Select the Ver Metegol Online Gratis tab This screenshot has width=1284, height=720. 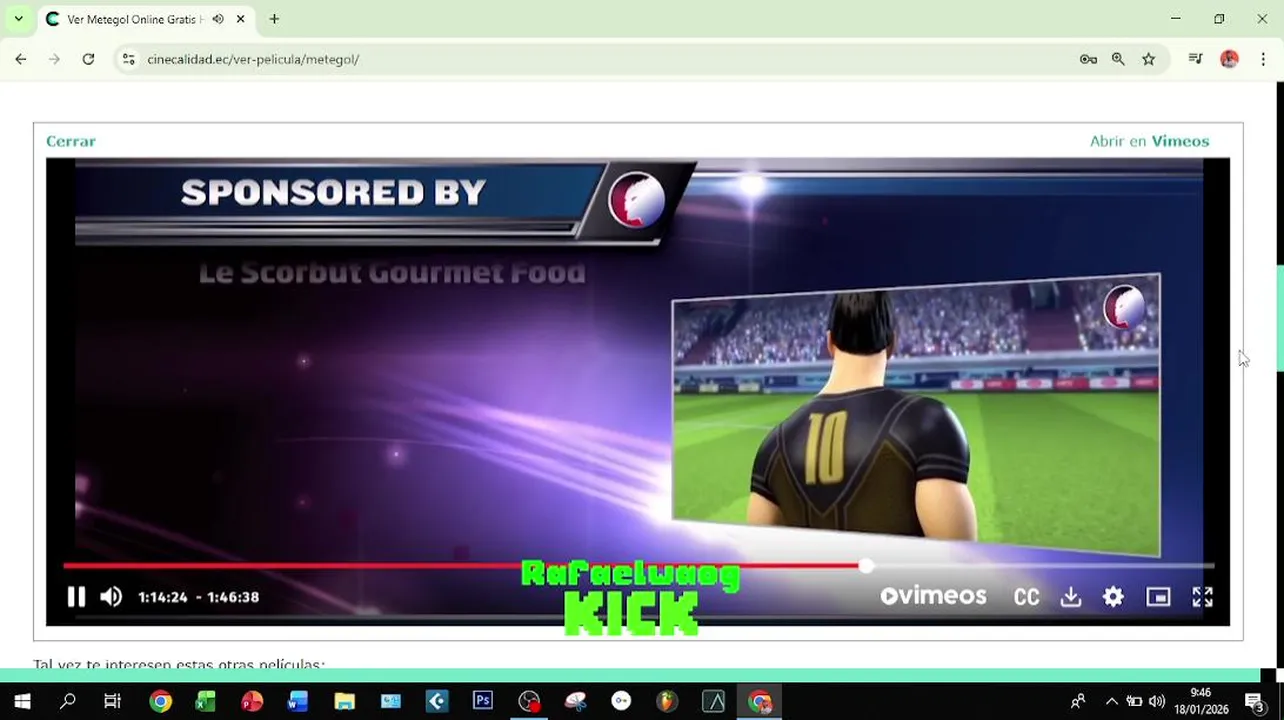(x=135, y=19)
